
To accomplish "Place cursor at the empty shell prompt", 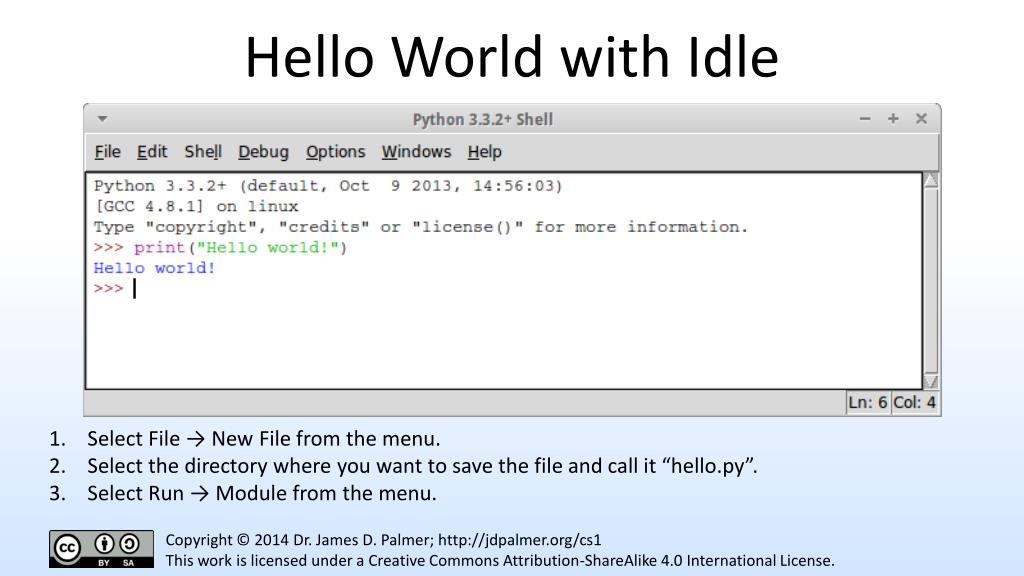I will coord(135,289).
